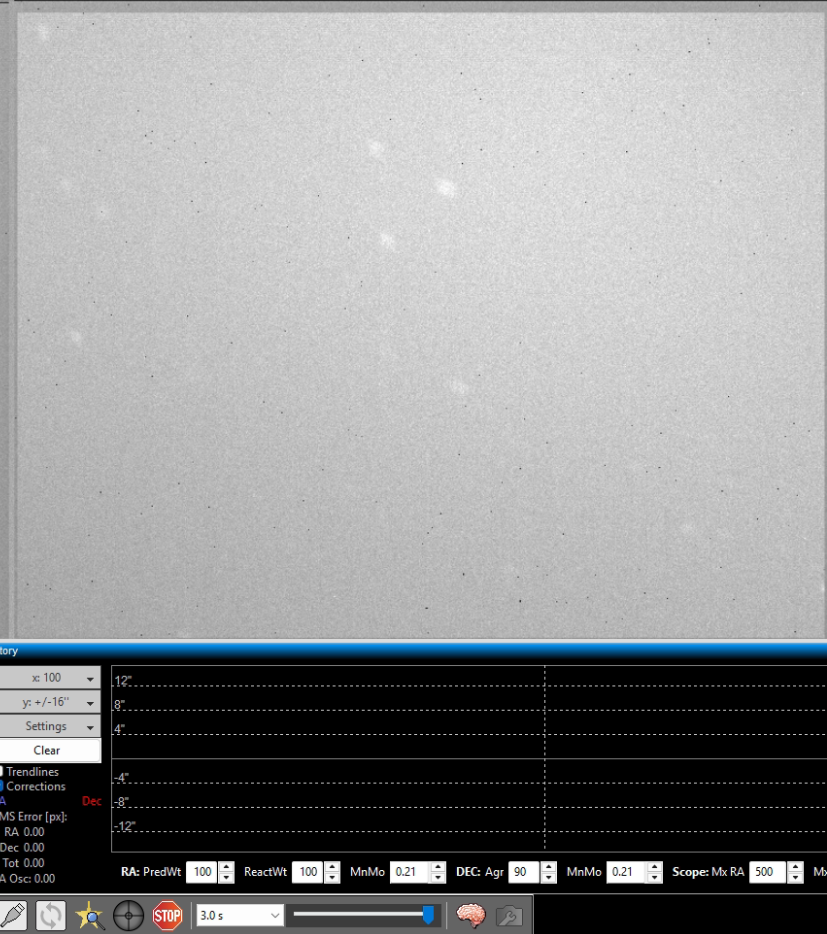Click the Clear graph button
The width and height of the screenshot is (827, 934).
[x=50, y=751]
